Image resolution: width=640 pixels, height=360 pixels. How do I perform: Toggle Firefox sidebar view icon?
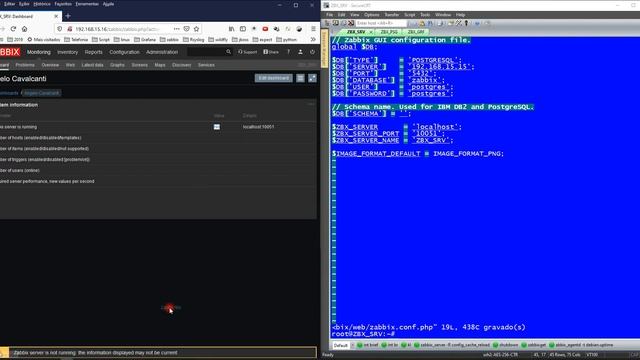(243, 29)
